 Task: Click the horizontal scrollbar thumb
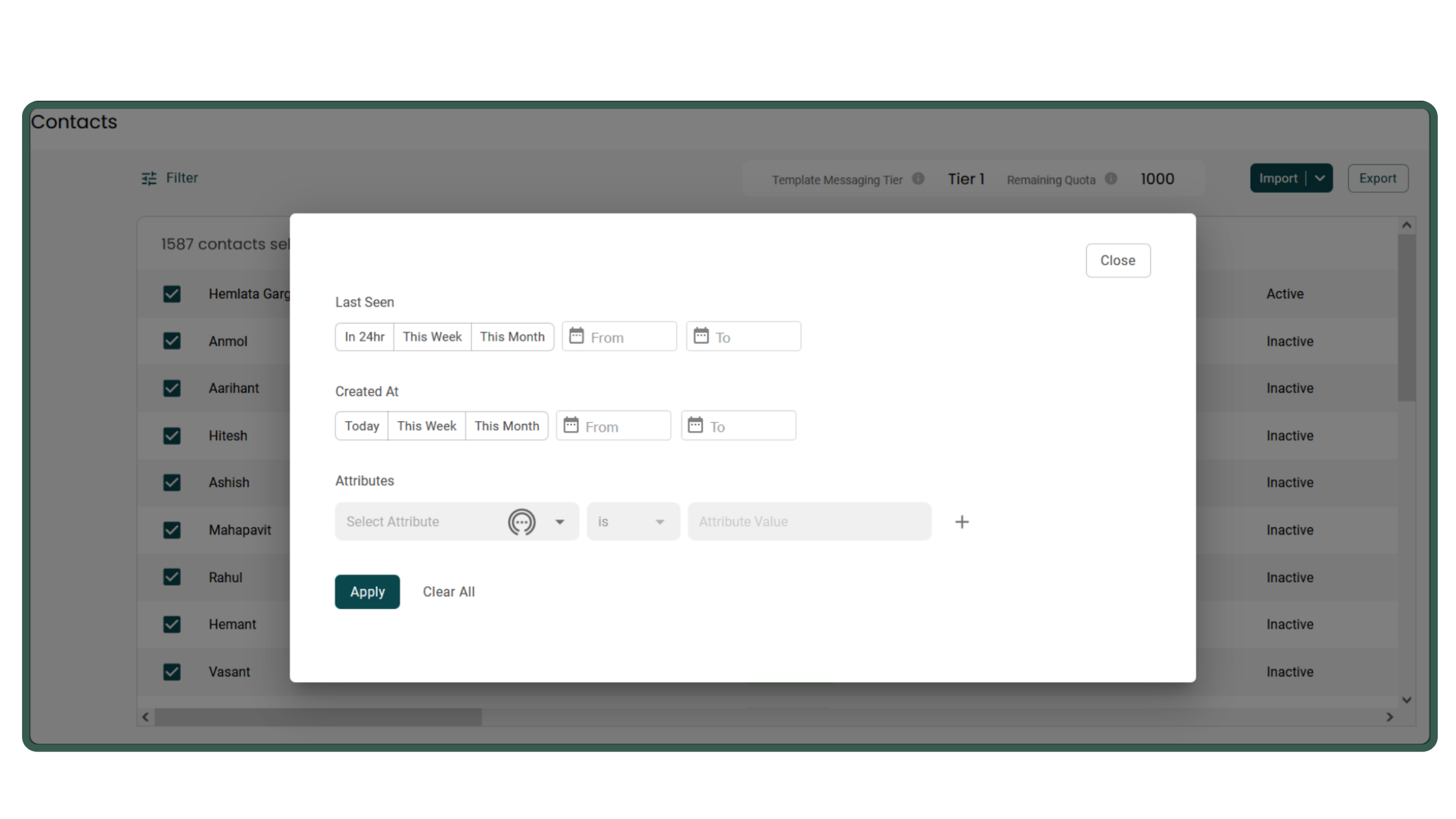(x=318, y=717)
